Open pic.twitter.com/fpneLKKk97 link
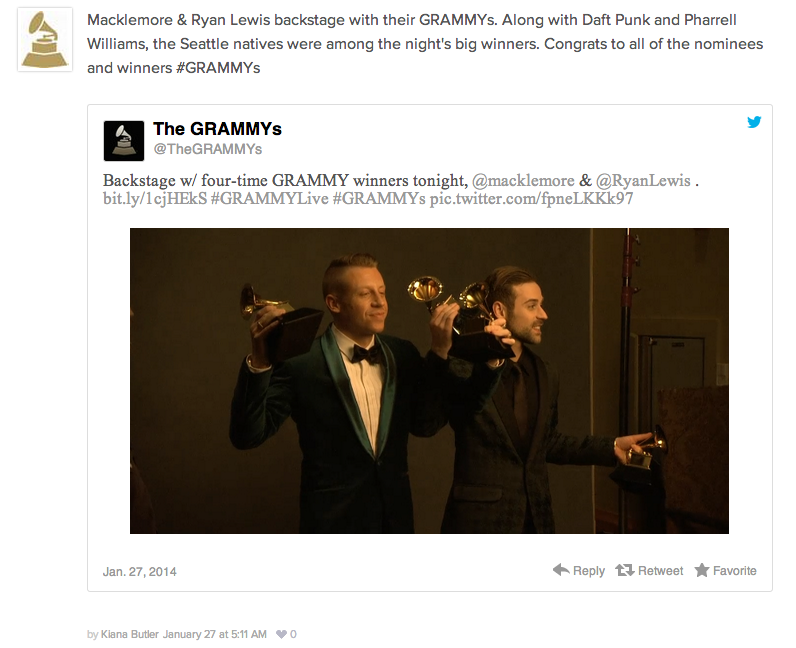796x648 pixels. pyautogui.click(x=532, y=199)
